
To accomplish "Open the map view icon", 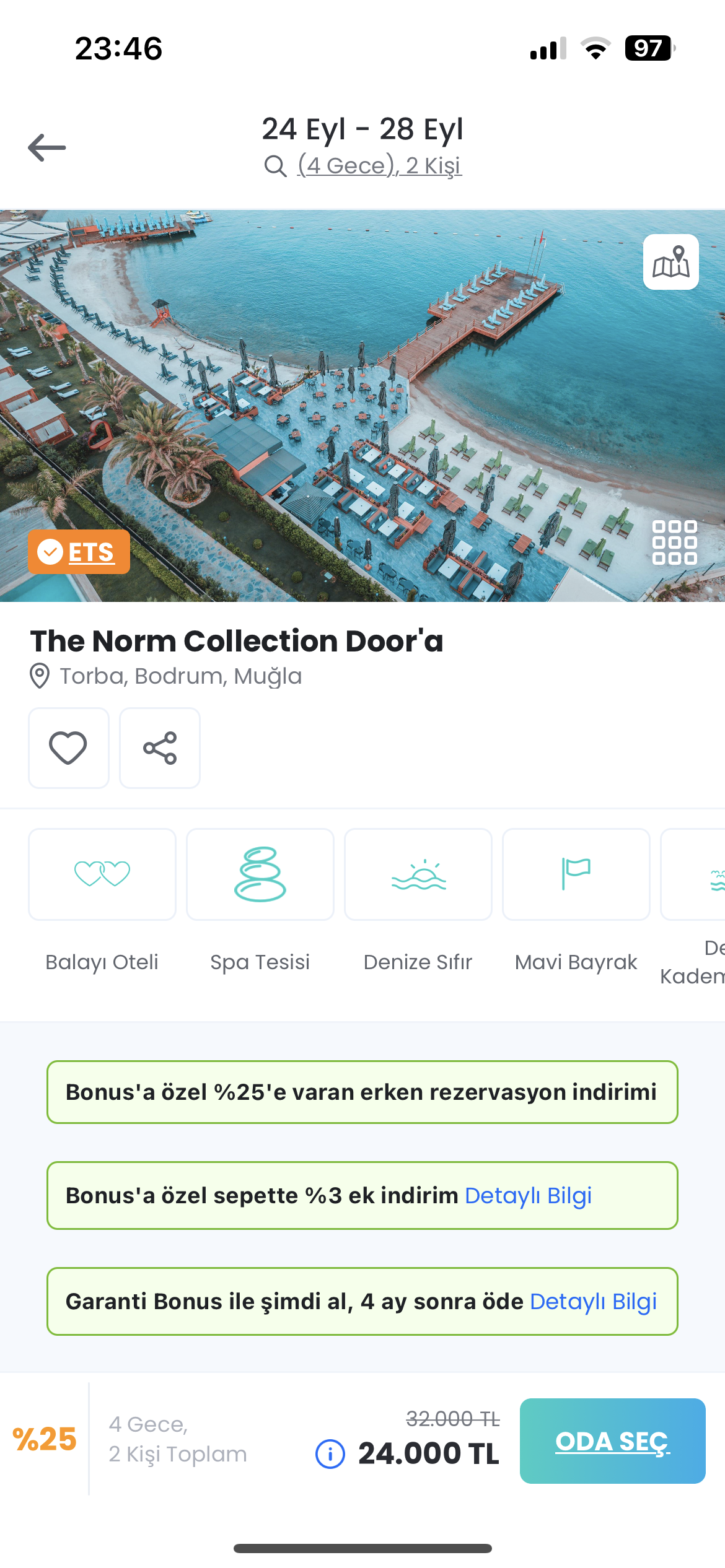I will point(671,262).
